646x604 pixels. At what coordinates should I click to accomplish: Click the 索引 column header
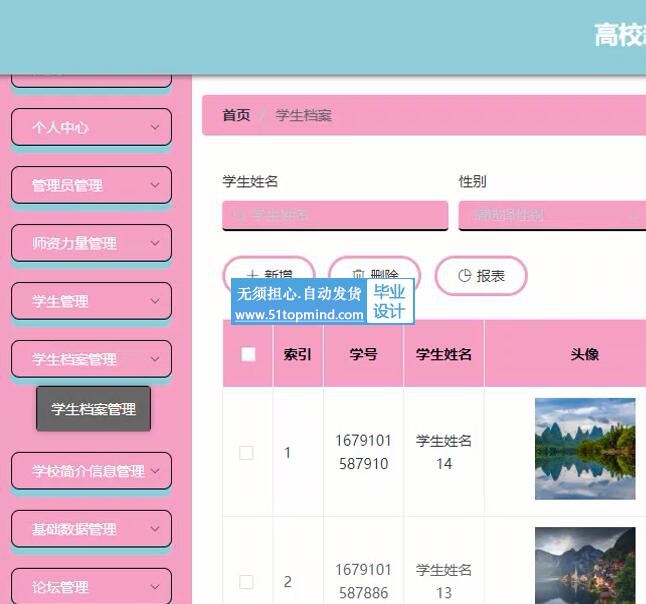(297, 354)
